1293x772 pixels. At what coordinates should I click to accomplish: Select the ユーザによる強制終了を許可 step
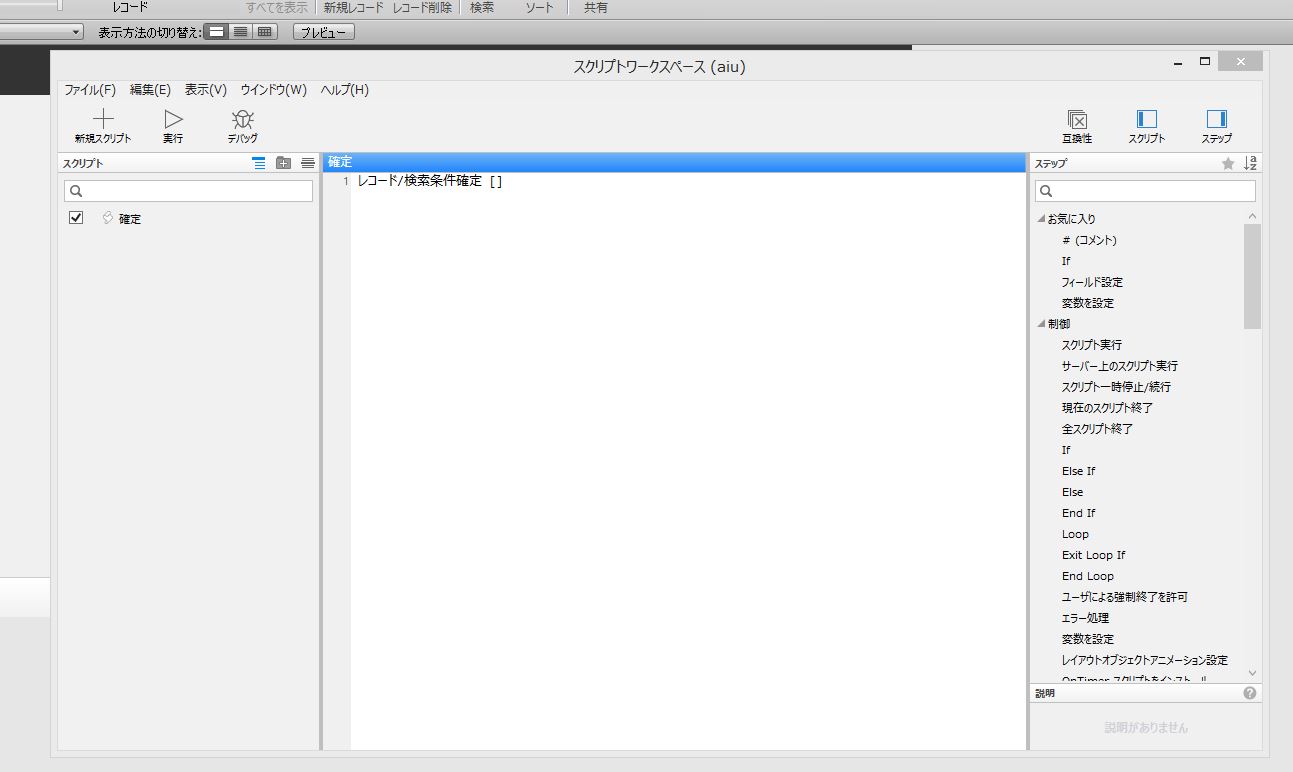(1124, 597)
